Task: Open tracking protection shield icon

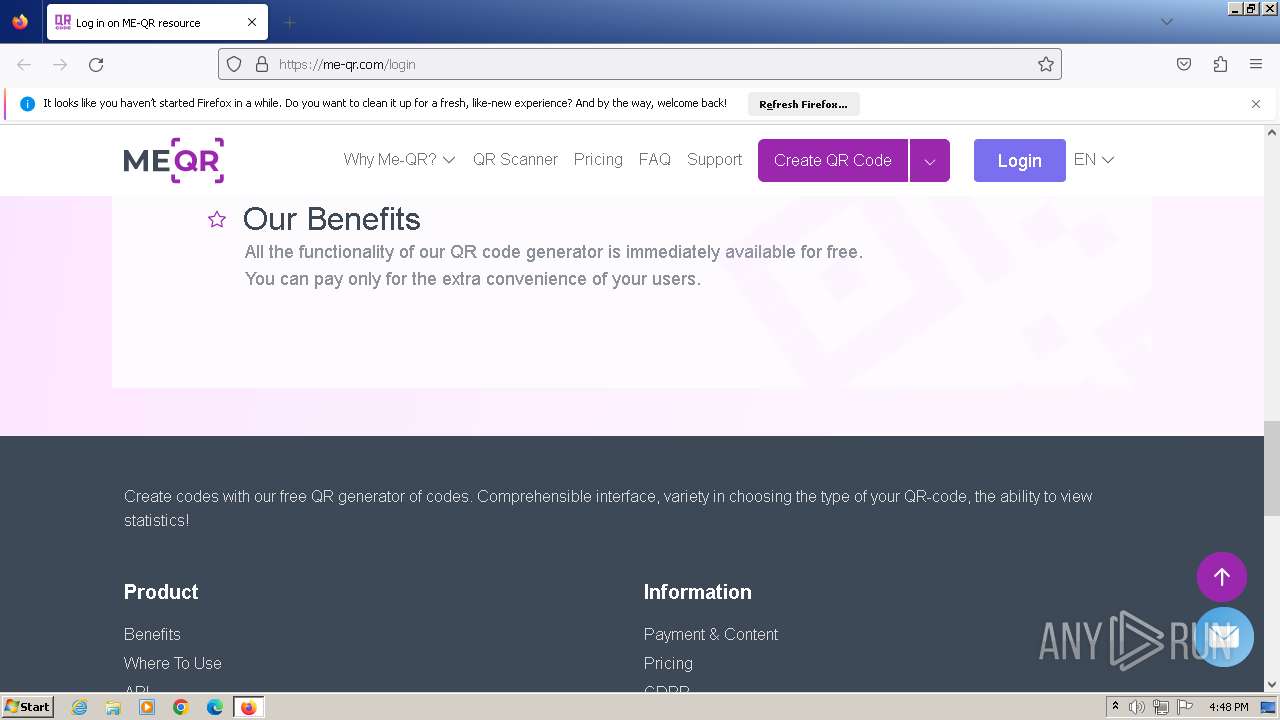Action: [x=234, y=64]
